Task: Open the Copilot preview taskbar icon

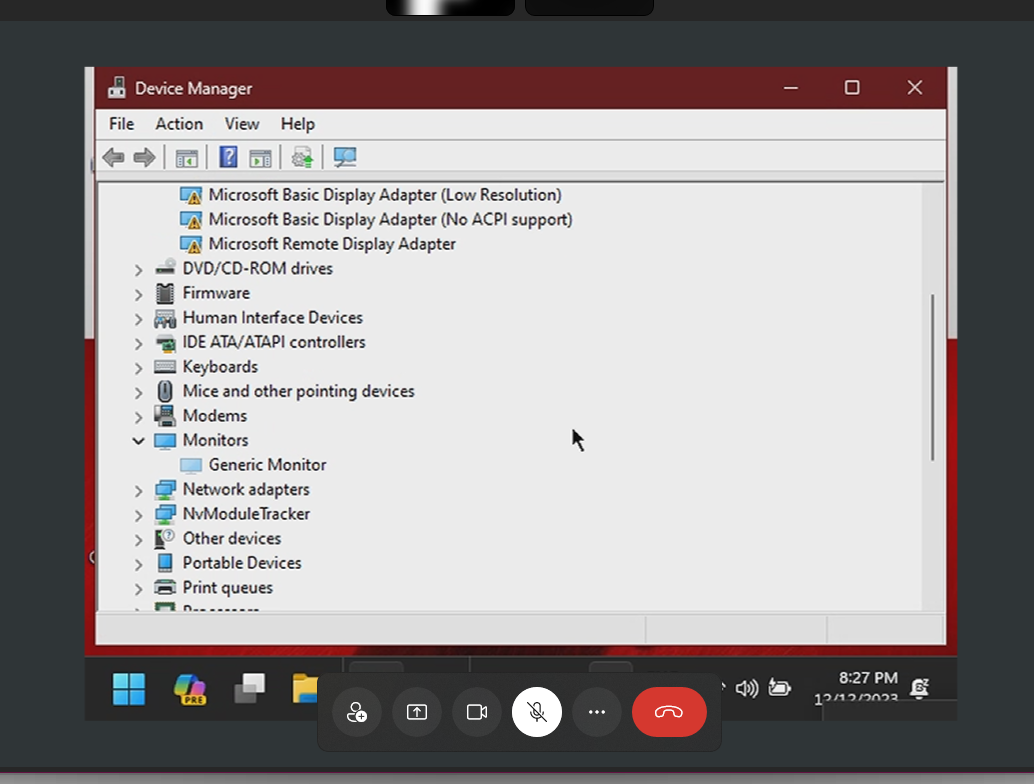Action: pyautogui.click(x=189, y=688)
